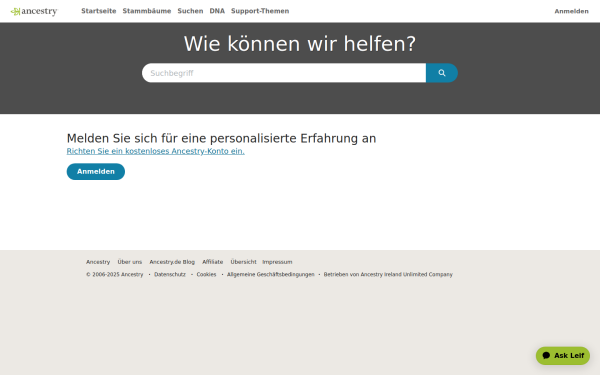
Task: Click the magnifying glass search button
Action: tap(442, 73)
